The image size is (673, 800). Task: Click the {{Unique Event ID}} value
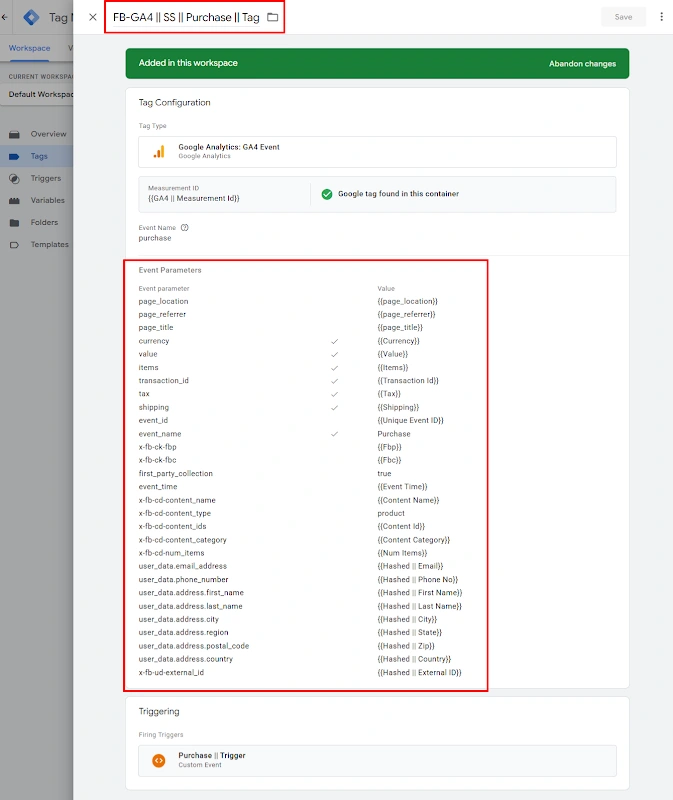pos(411,420)
